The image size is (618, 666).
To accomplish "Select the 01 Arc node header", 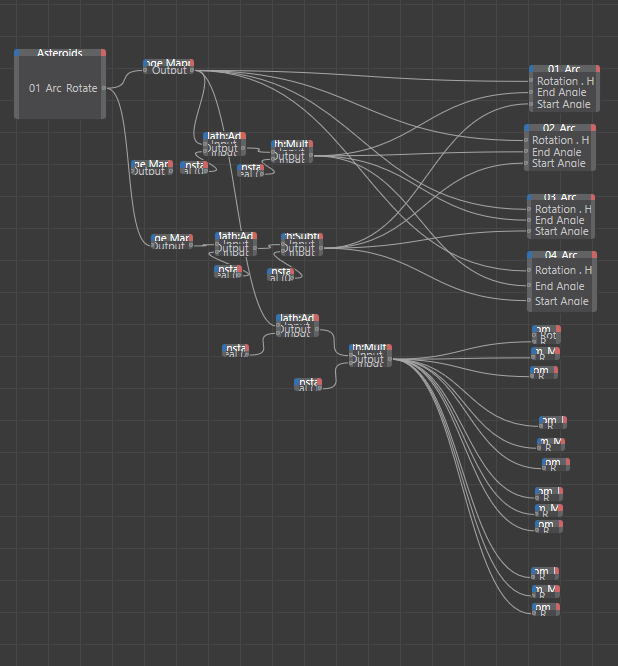I will (x=563, y=69).
